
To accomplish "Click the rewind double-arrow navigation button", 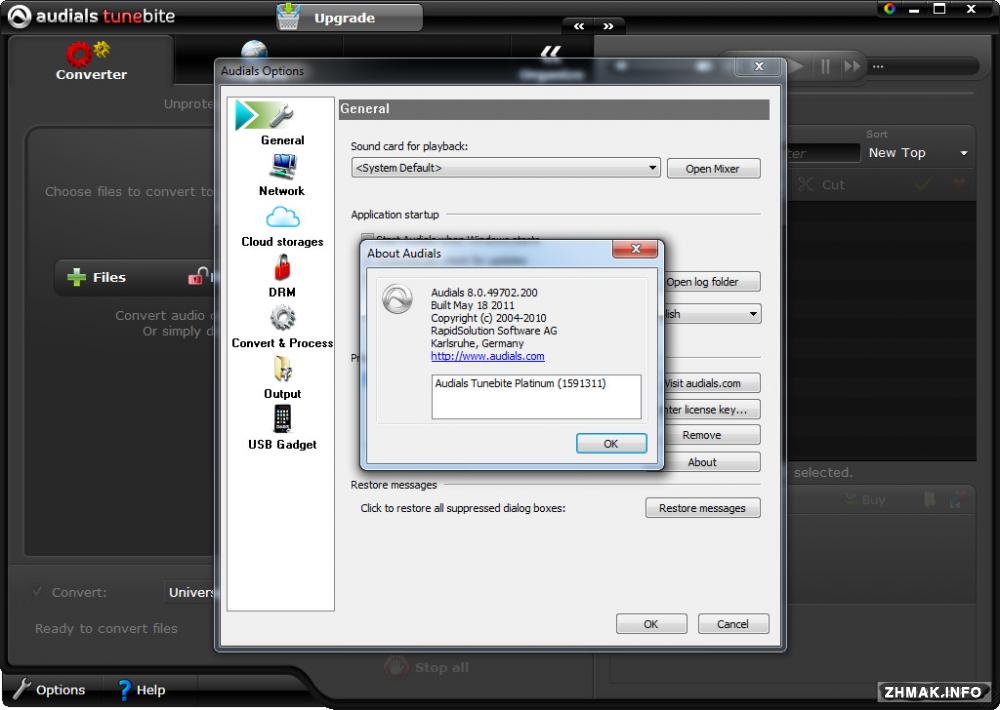I will click(x=579, y=26).
